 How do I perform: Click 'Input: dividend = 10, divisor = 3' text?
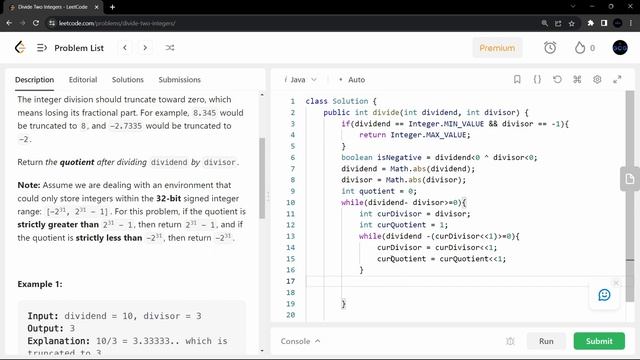tap(114, 316)
